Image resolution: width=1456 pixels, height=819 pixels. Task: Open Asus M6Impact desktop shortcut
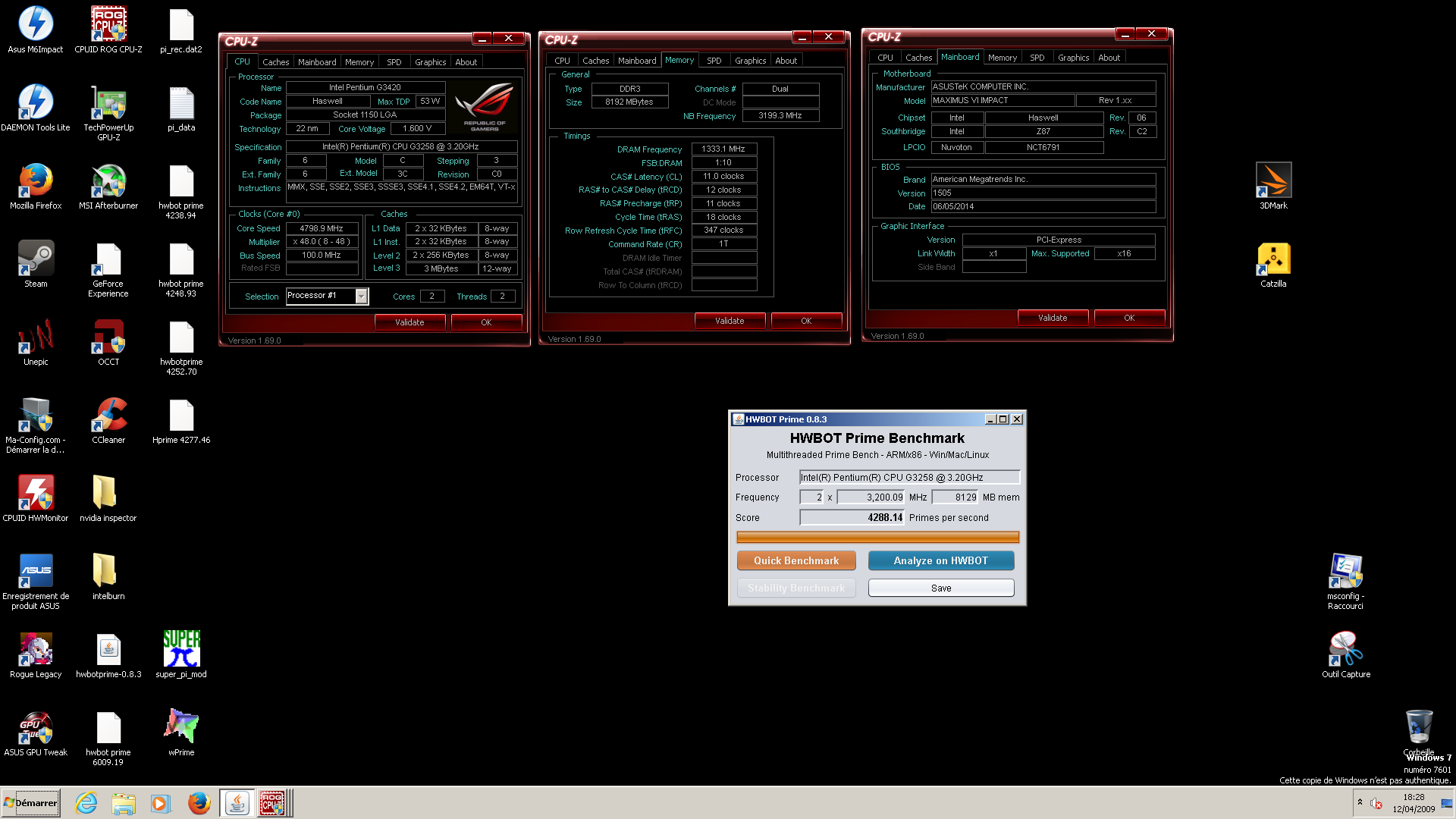[x=36, y=30]
